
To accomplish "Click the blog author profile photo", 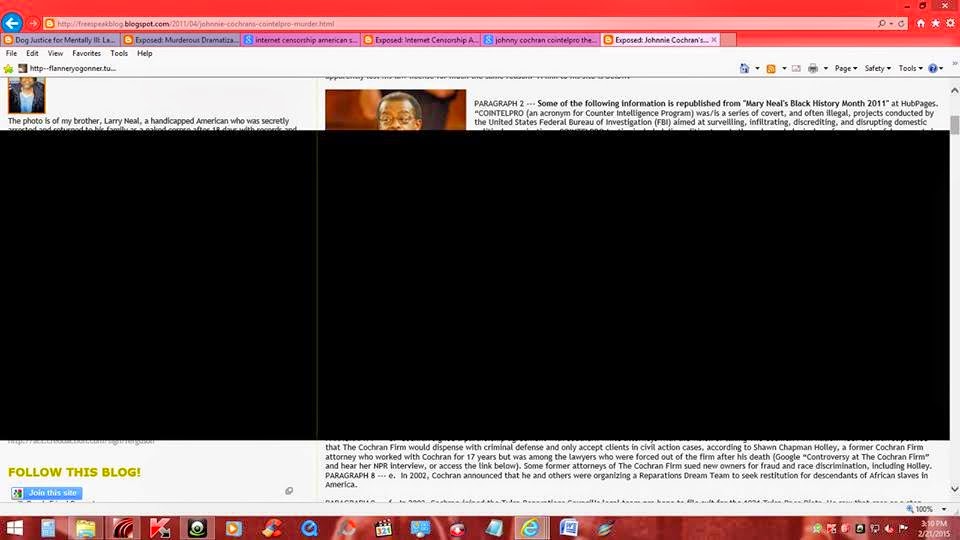I will tap(26, 96).
